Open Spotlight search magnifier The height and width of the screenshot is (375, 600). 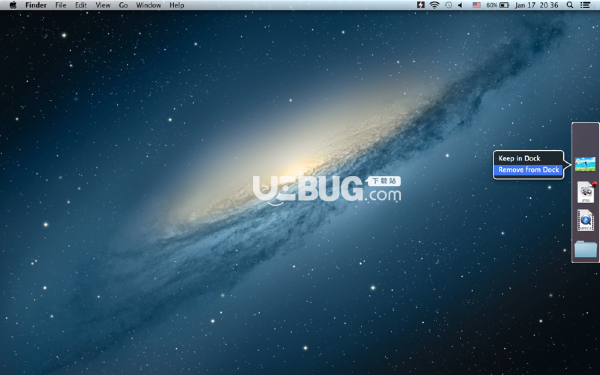[570, 5]
